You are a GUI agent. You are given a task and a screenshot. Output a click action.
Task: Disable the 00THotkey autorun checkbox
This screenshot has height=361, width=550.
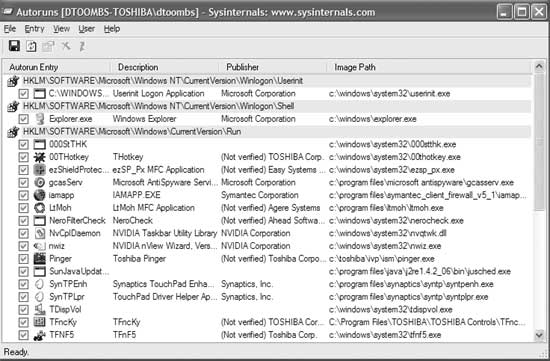pyautogui.click(x=24, y=157)
